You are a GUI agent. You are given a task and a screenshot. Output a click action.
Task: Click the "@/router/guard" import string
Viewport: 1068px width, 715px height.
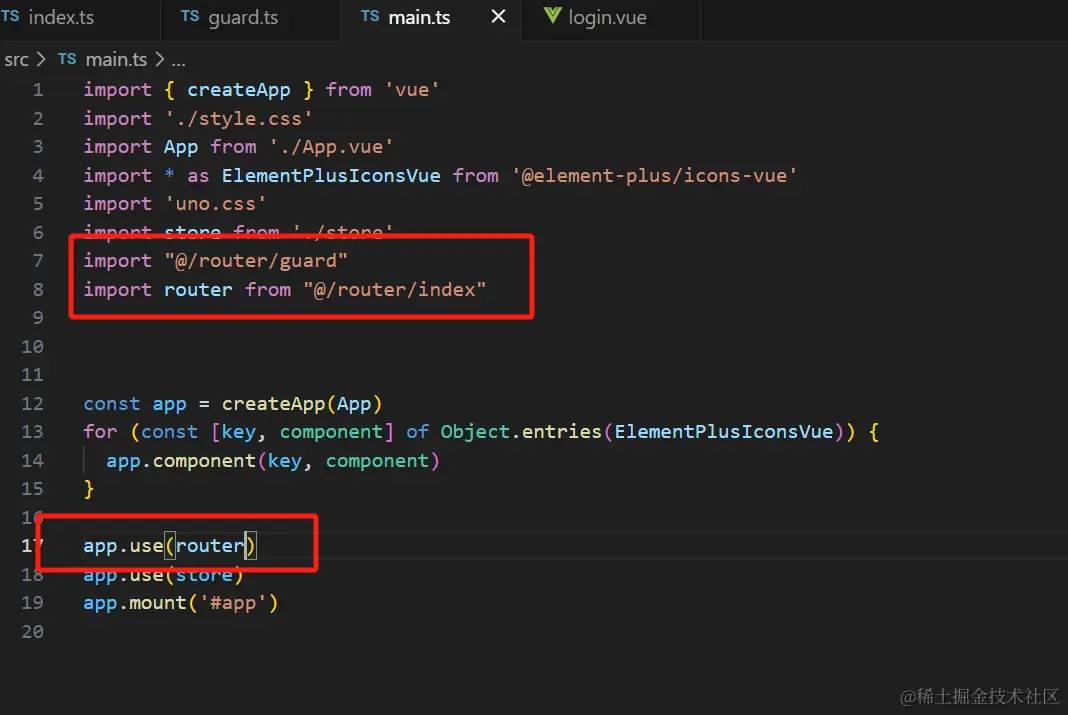(x=256, y=261)
